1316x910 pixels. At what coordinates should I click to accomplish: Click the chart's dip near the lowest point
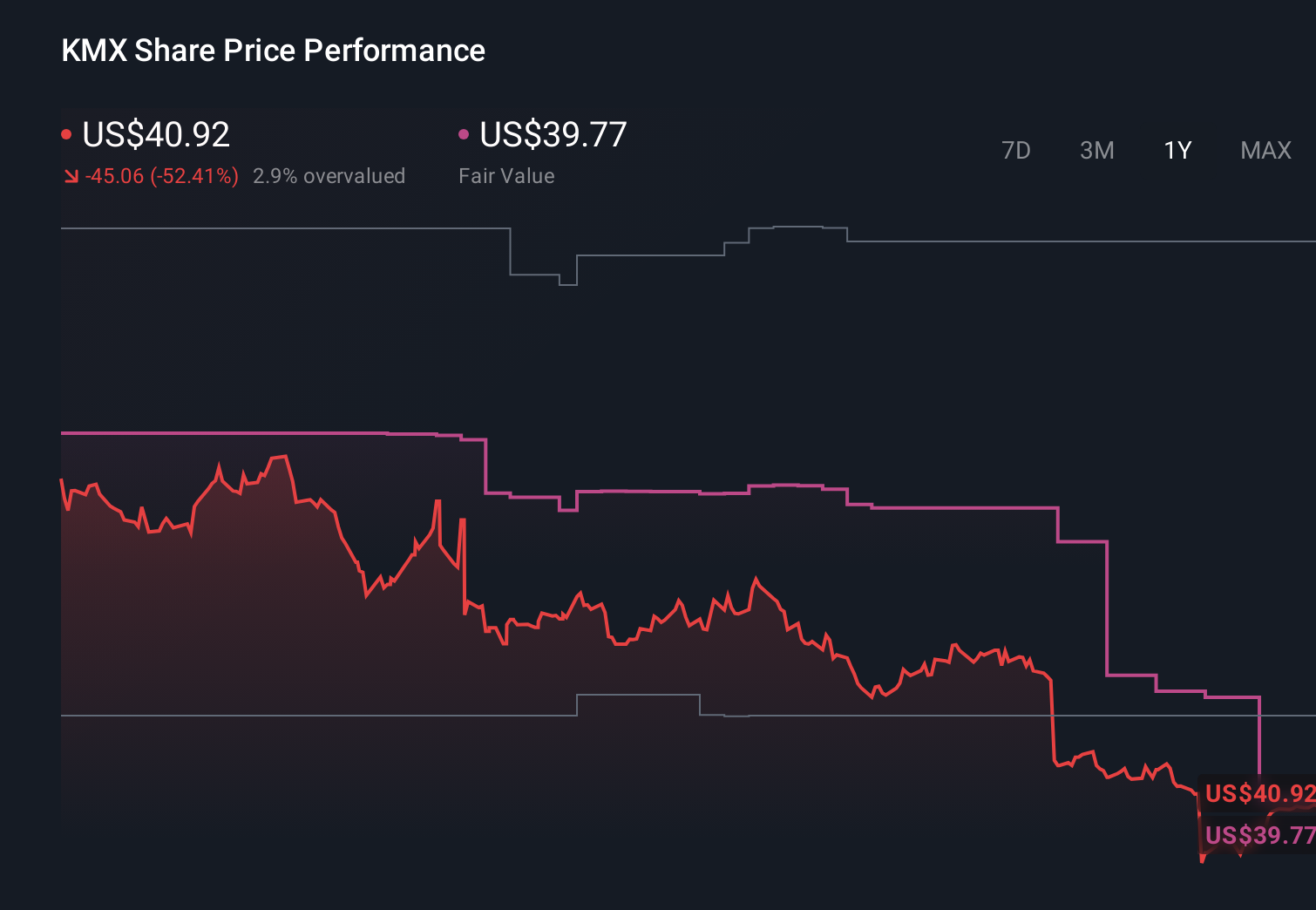click(x=1204, y=863)
